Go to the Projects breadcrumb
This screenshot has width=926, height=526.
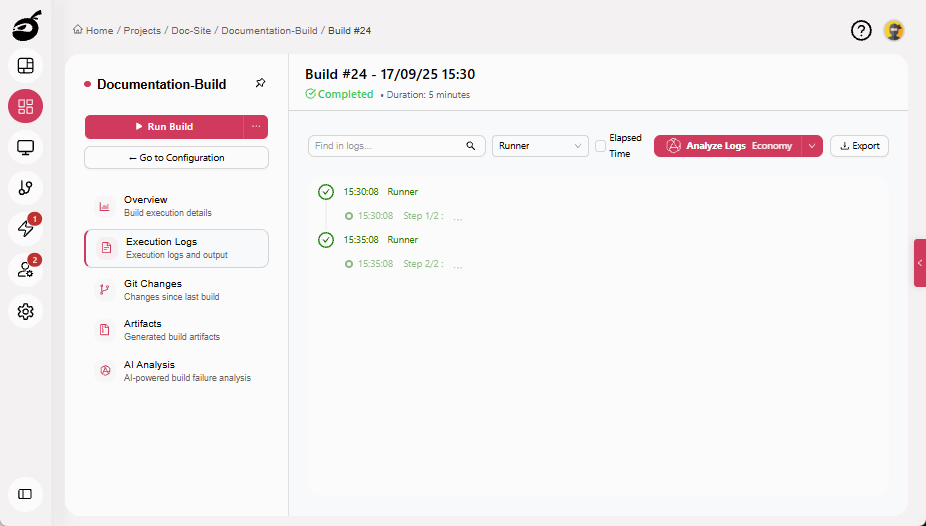coord(142,30)
